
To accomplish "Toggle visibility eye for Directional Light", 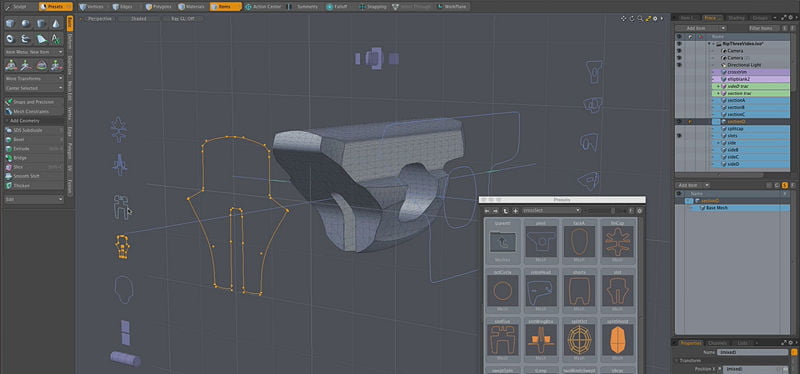I will (x=679, y=65).
